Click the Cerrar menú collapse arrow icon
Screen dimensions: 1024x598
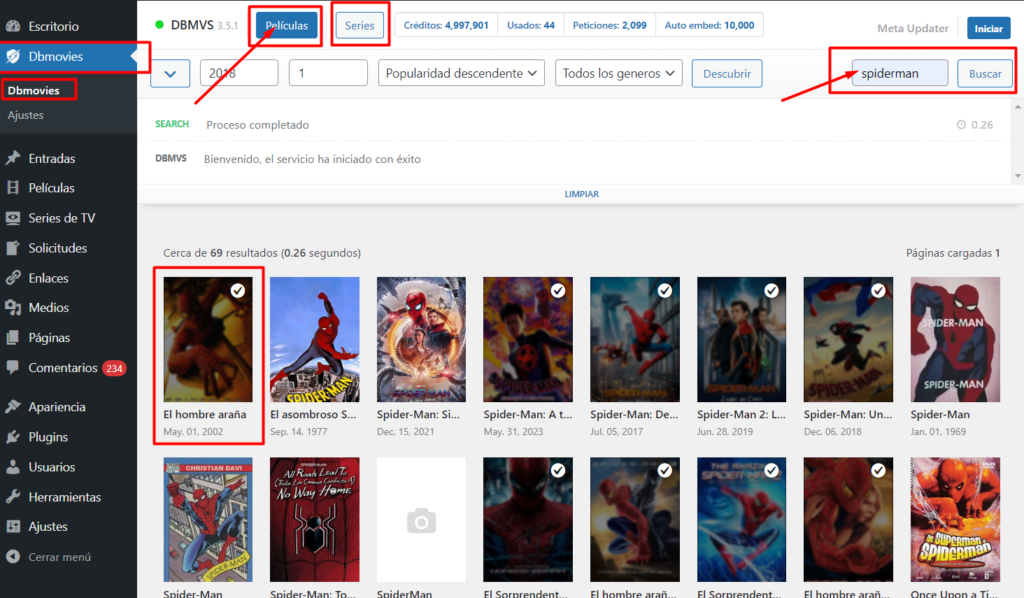click(x=13, y=557)
